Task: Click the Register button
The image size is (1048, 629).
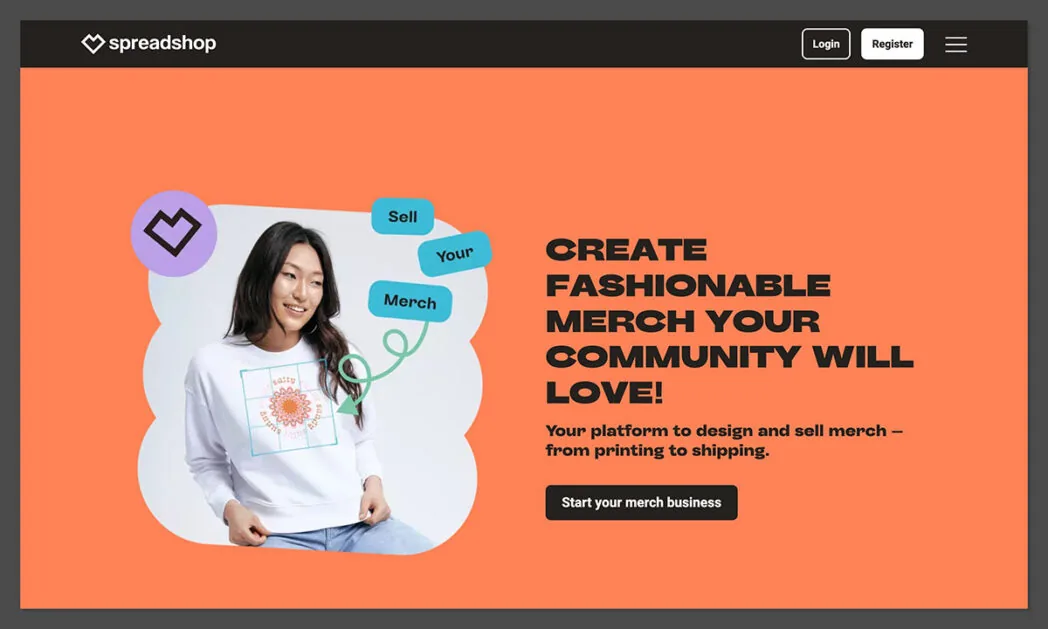Action: click(x=892, y=44)
